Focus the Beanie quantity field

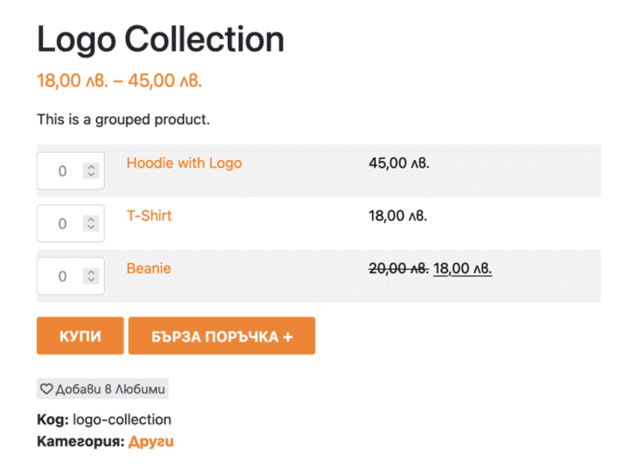pos(62,275)
